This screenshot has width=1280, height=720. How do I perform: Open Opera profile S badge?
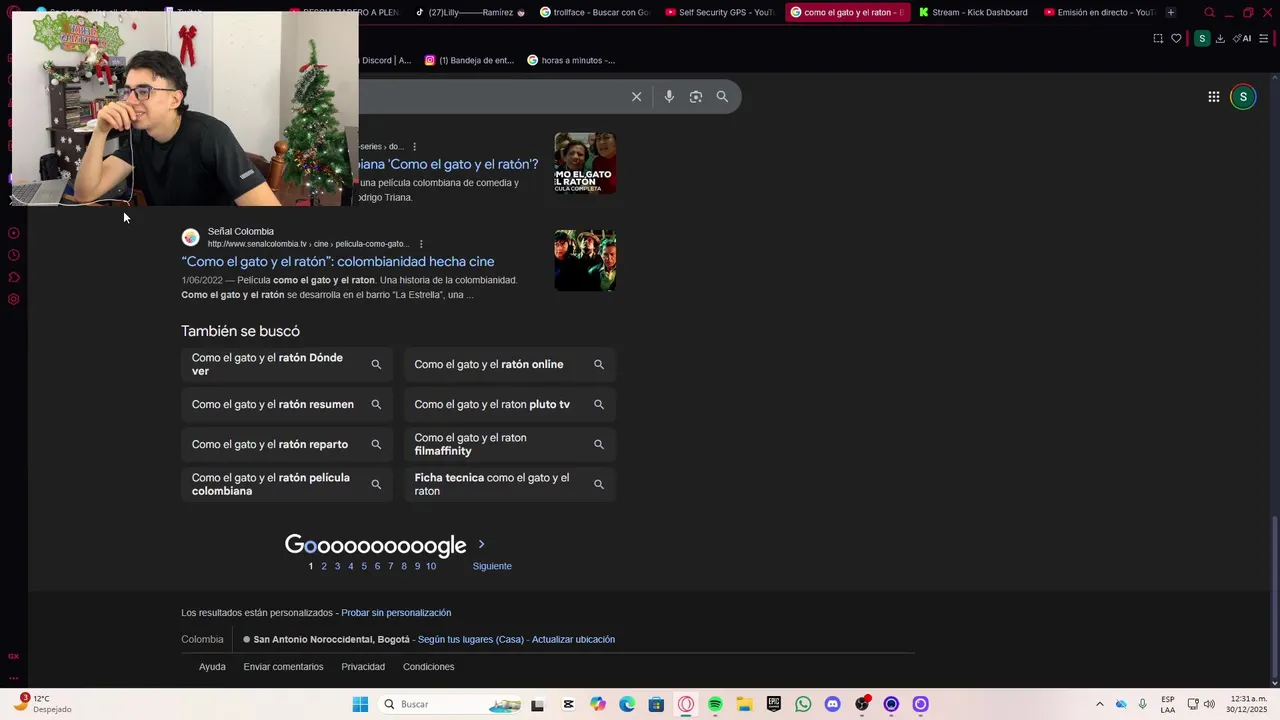point(1202,39)
